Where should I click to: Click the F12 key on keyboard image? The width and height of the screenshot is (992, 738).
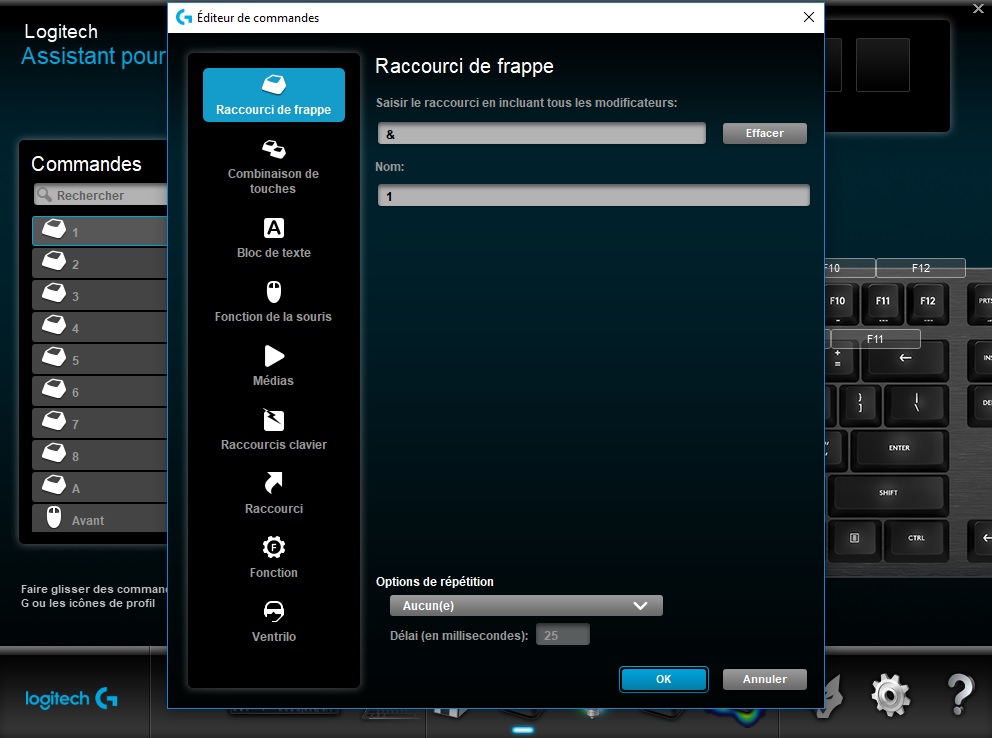(x=927, y=302)
